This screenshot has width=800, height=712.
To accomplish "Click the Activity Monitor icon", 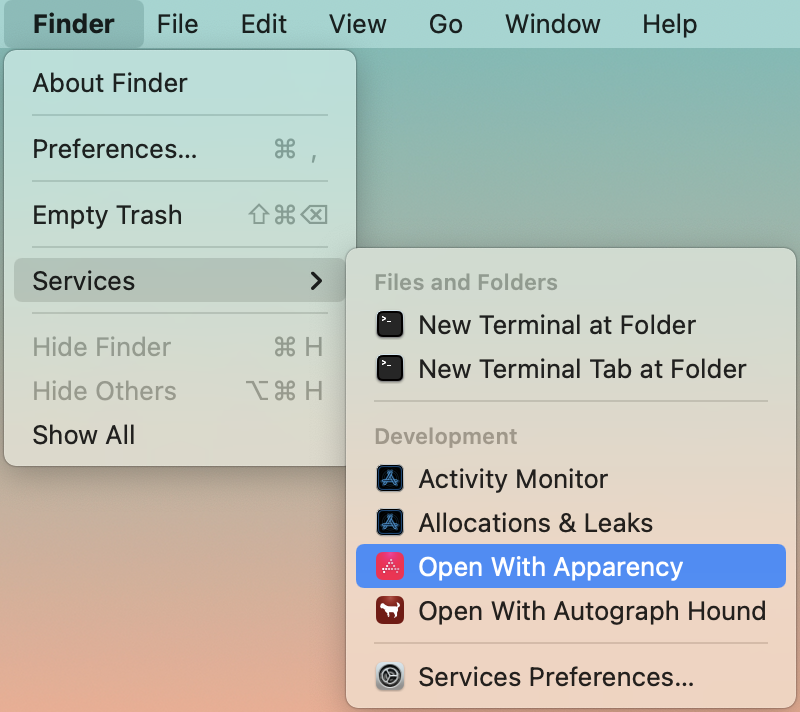I will point(389,478).
